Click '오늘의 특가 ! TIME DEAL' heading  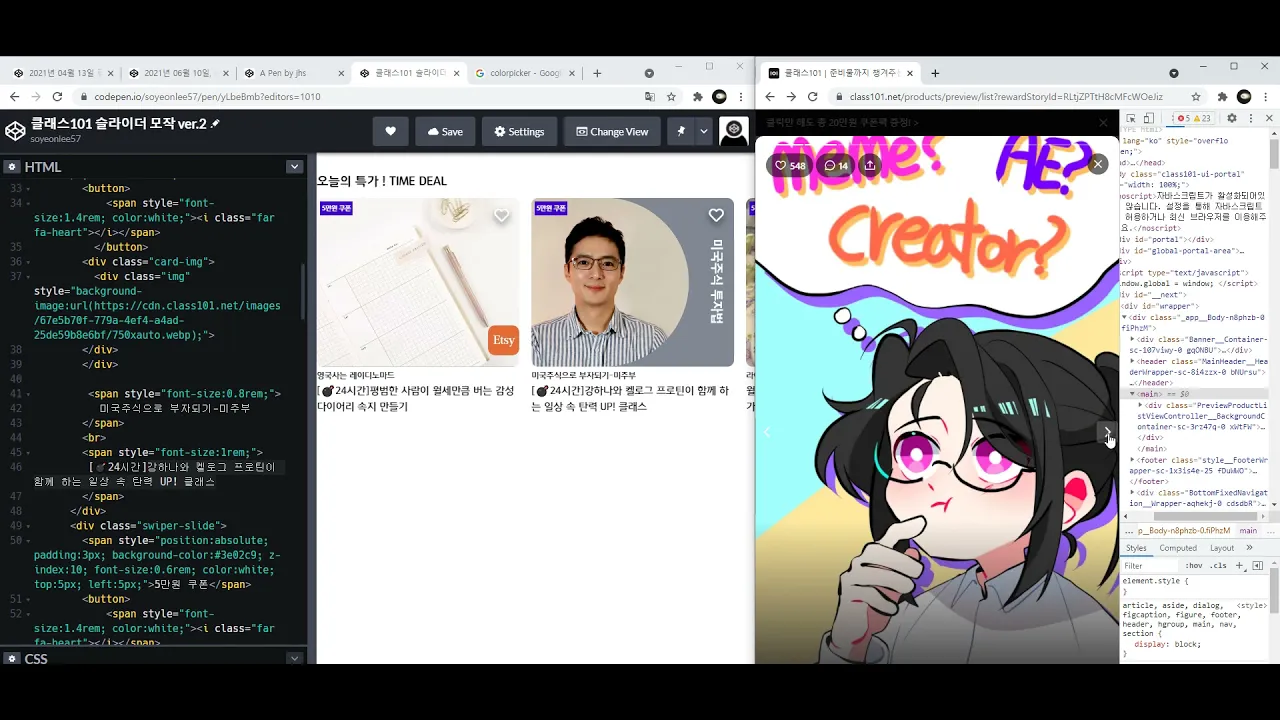pos(382,181)
